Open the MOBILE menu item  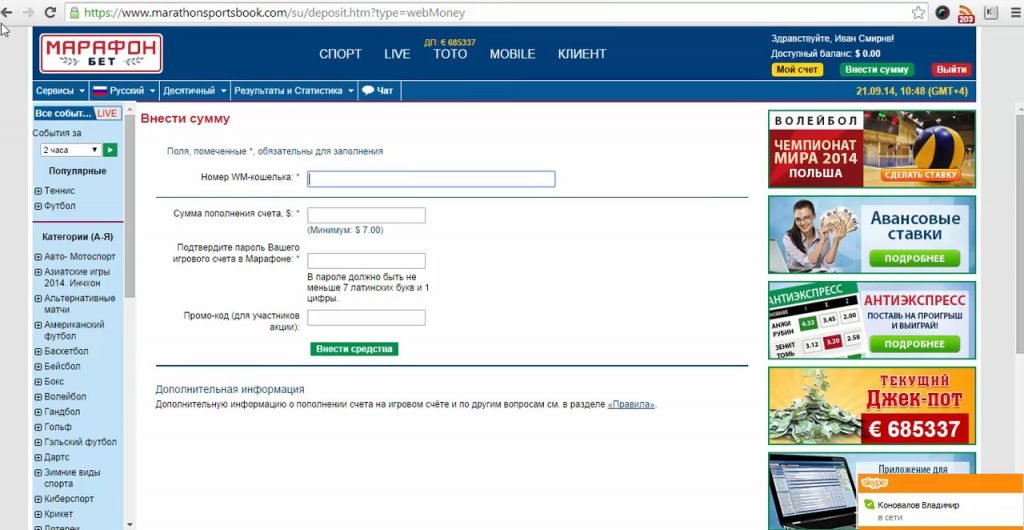pos(513,54)
